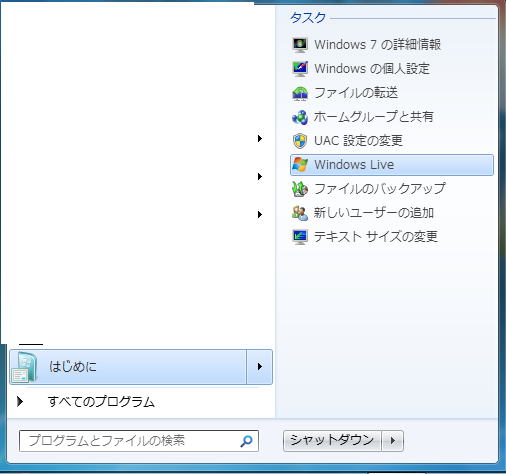
Task: Click the はじめに program icon
Action: pos(24,367)
